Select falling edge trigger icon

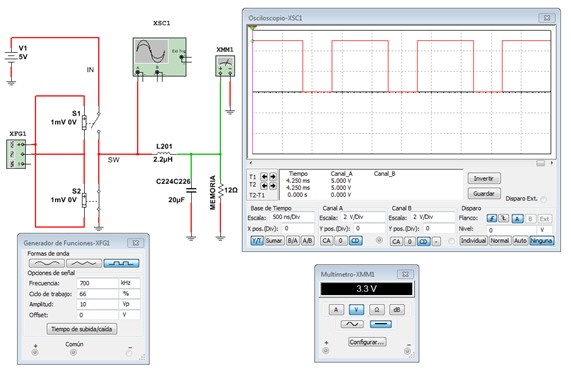503,218
